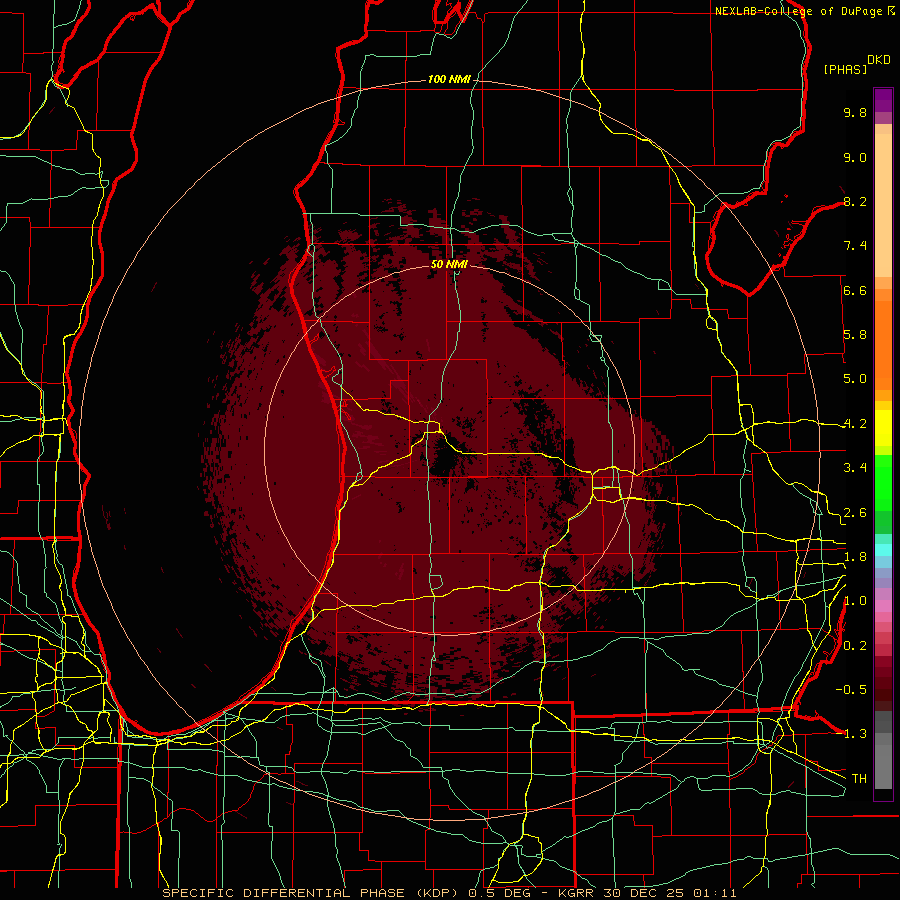Click the DKD product code label
Image resolution: width=900 pixels, height=900 pixels.
pyautogui.click(x=879, y=60)
